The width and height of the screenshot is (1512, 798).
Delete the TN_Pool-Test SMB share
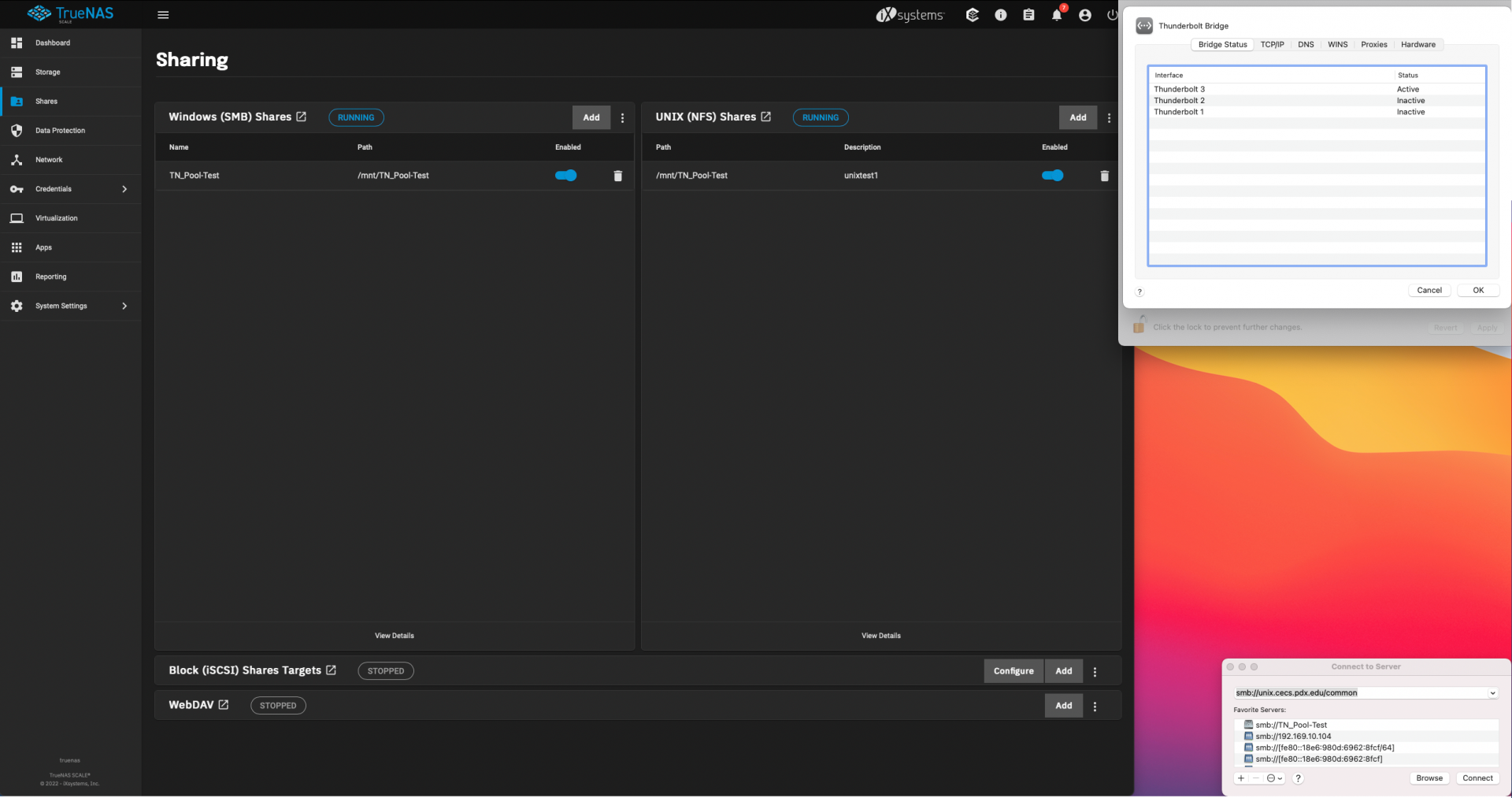coord(617,176)
